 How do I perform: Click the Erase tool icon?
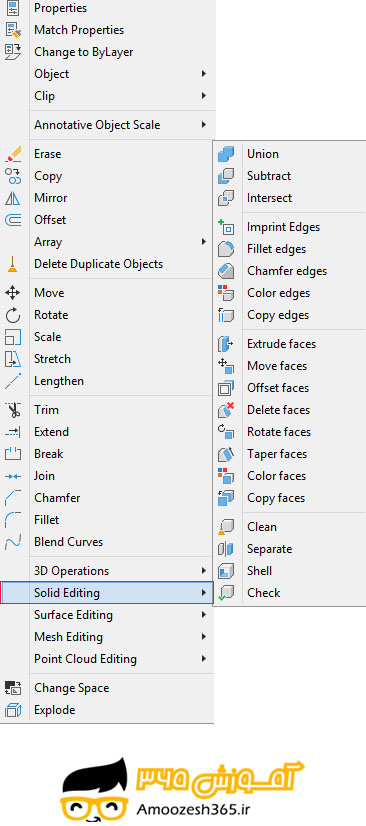13,154
